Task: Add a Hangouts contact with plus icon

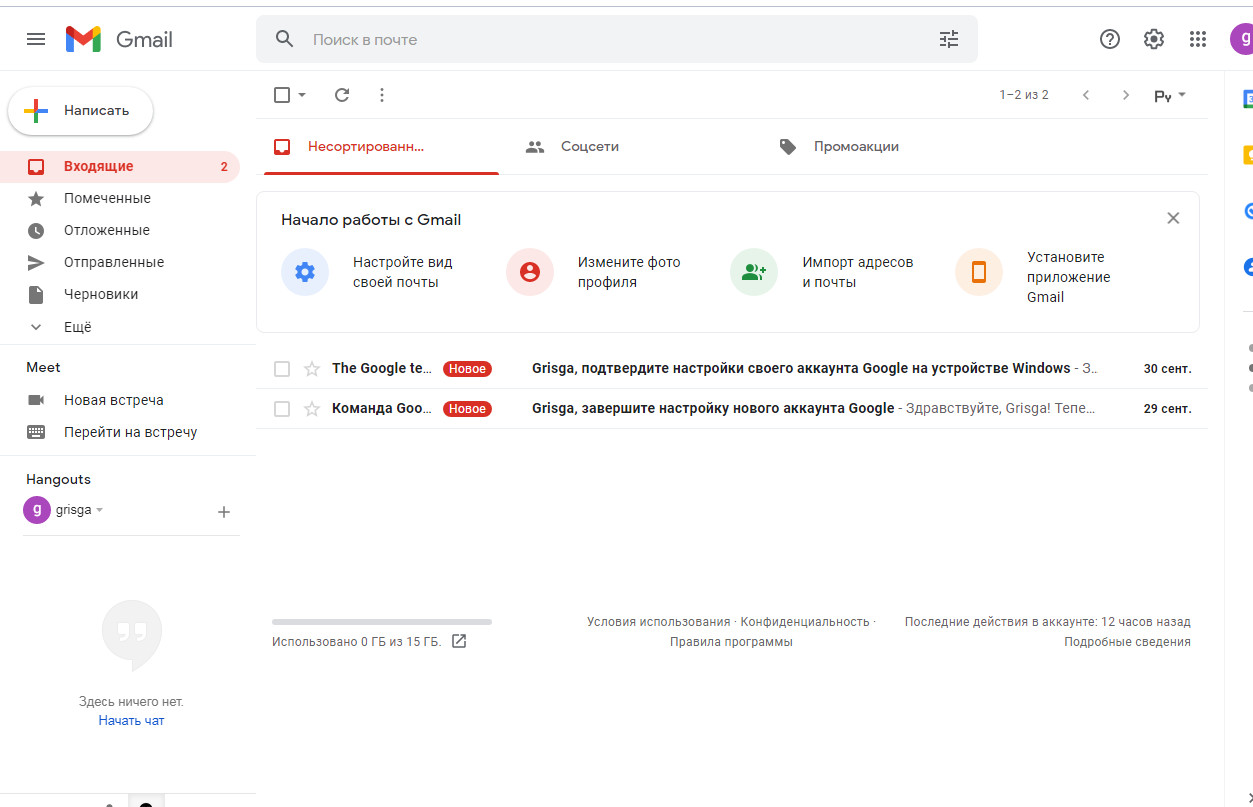Action: tap(224, 512)
